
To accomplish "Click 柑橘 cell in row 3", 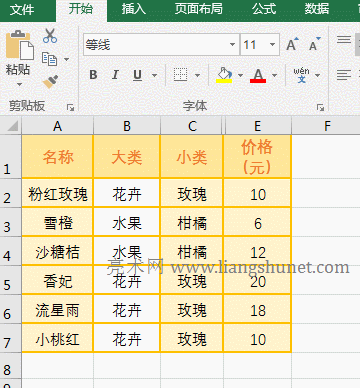I will (192, 222).
